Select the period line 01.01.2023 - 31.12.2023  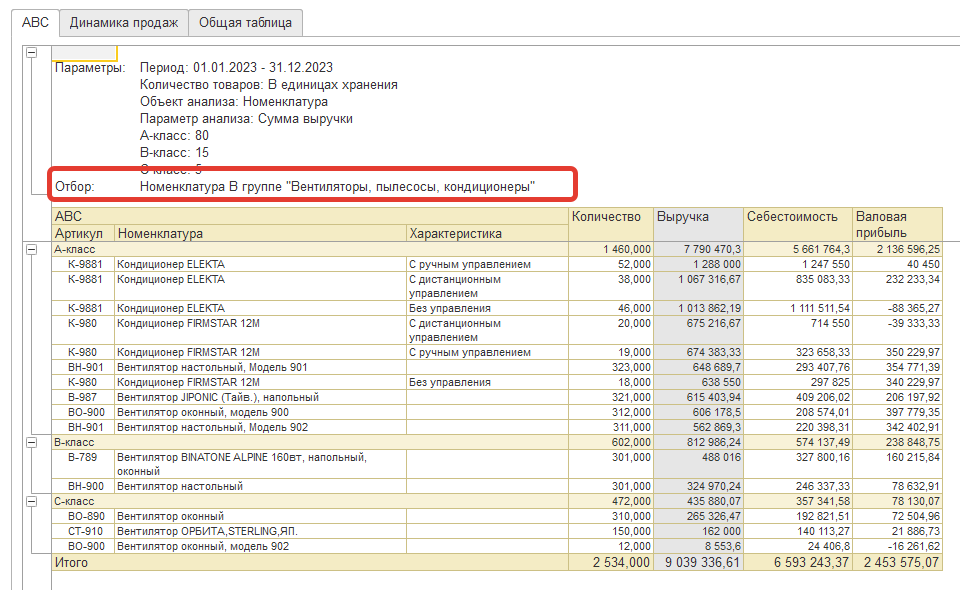pyautogui.click(x=236, y=67)
